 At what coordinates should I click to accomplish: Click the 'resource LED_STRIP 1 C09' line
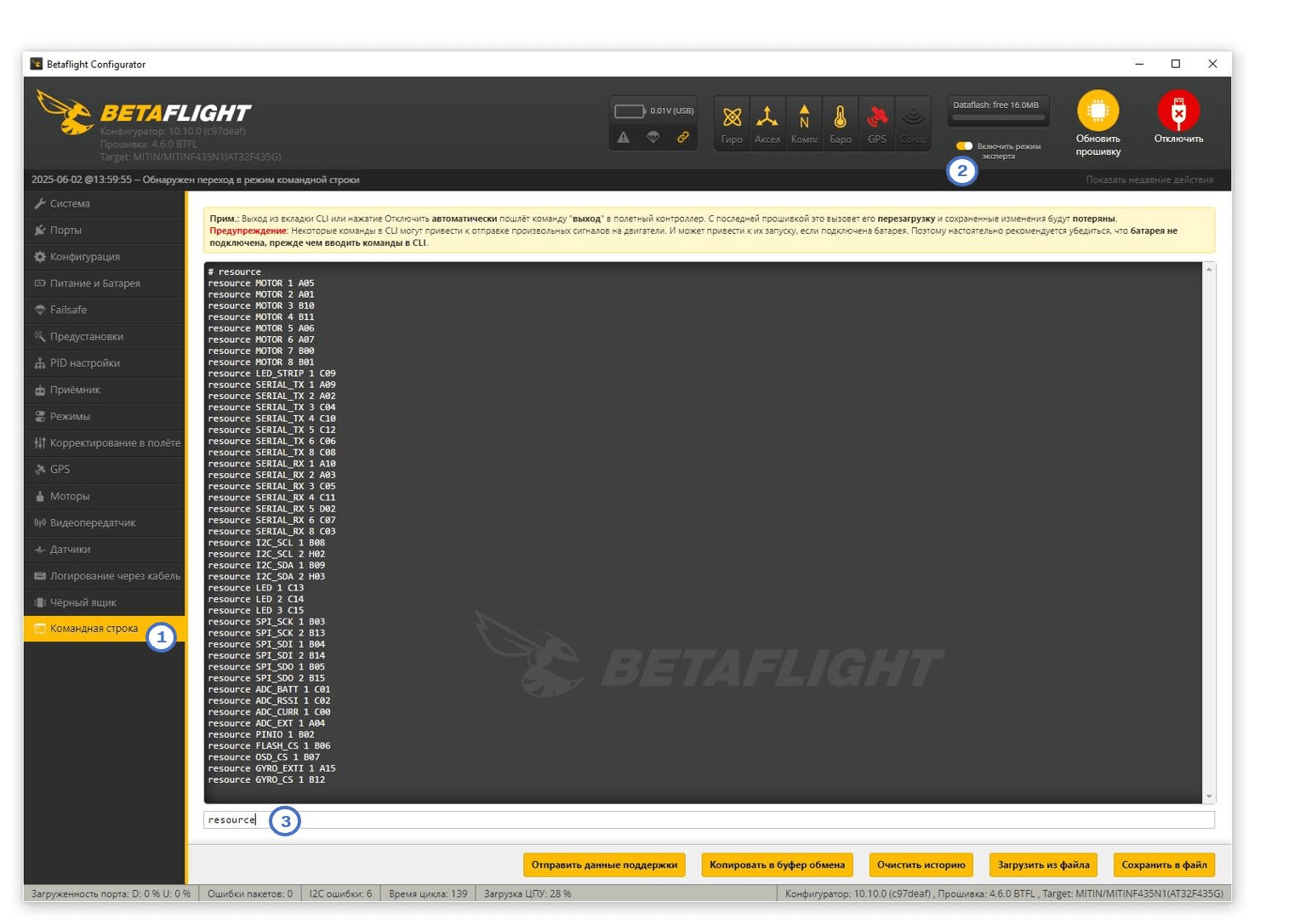click(x=271, y=374)
